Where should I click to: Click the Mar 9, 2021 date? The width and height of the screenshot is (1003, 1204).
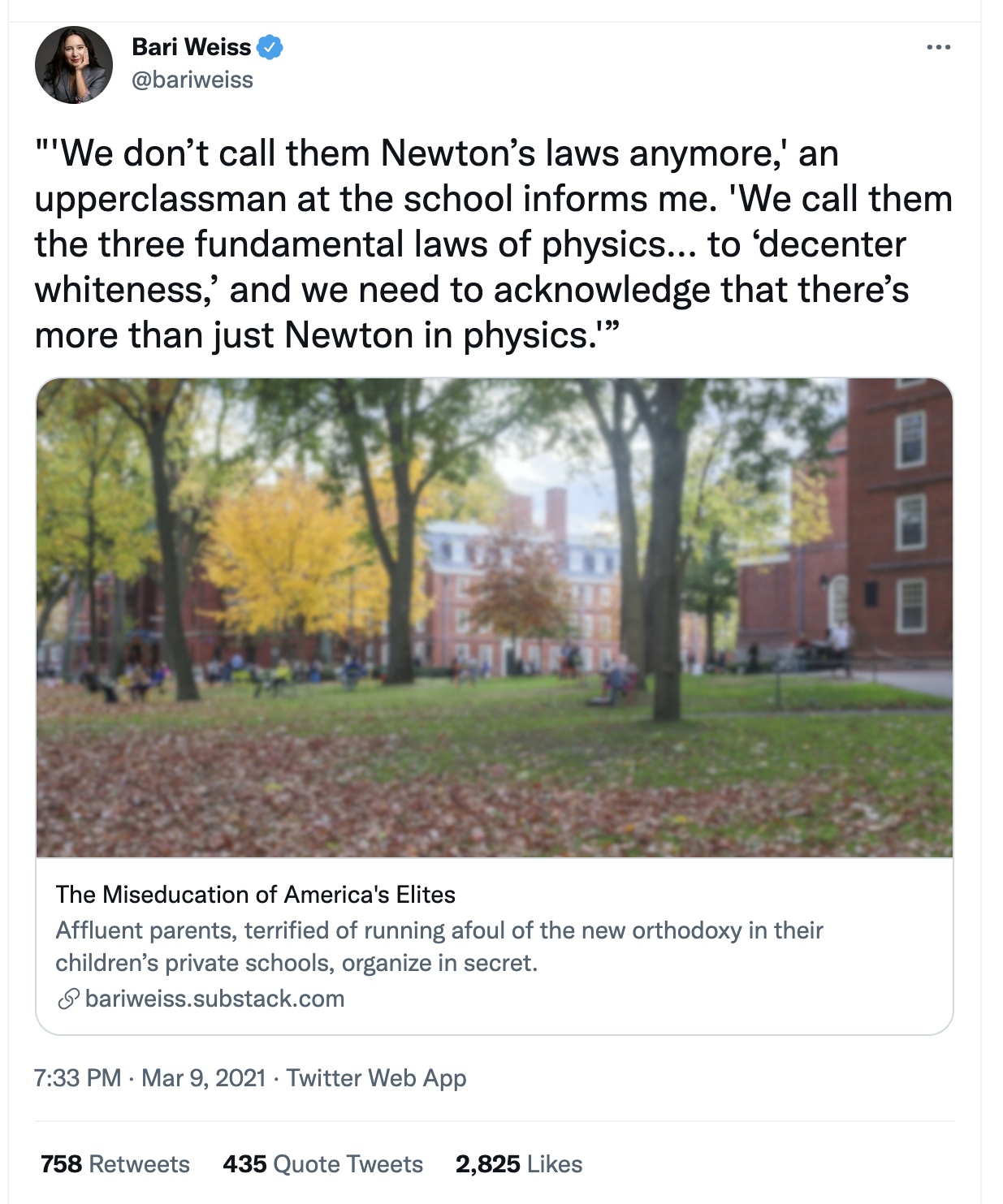click(x=204, y=1078)
